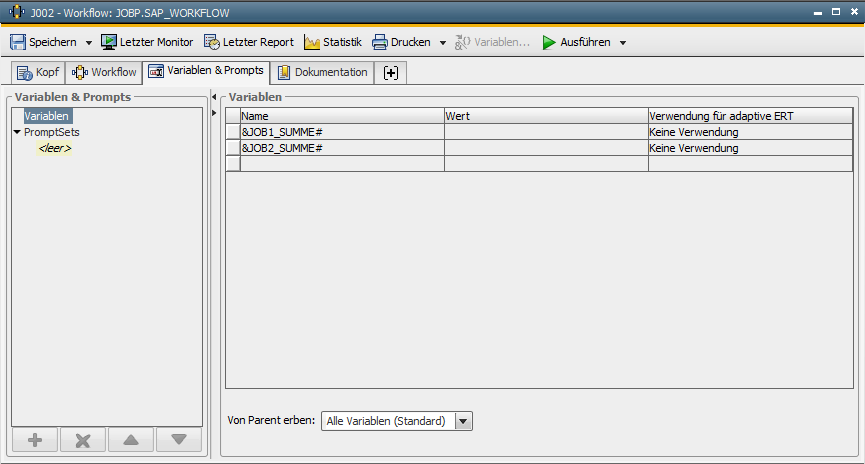Click the move down arrow button
The height and width of the screenshot is (464, 865).
pyautogui.click(x=179, y=439)
